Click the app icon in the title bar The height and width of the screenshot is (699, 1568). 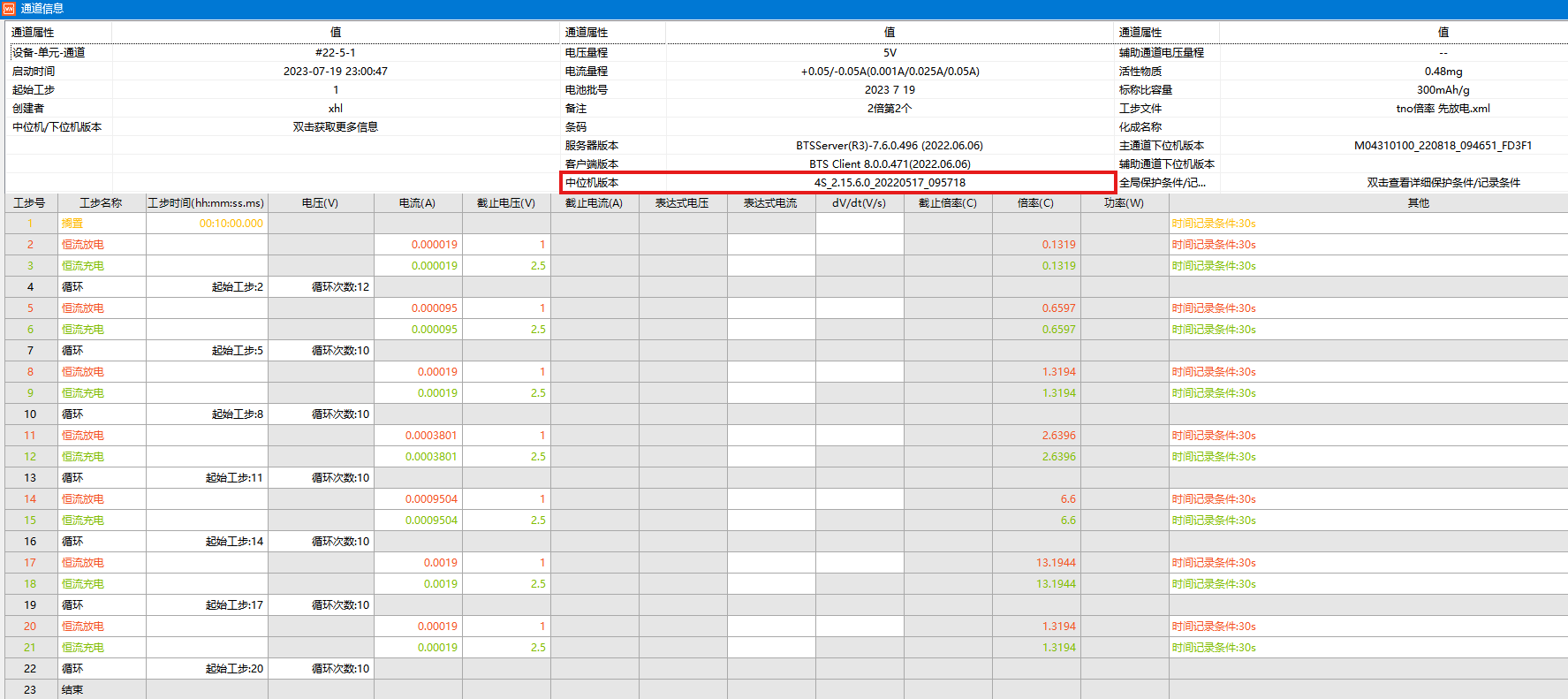[x=9, y=9]
